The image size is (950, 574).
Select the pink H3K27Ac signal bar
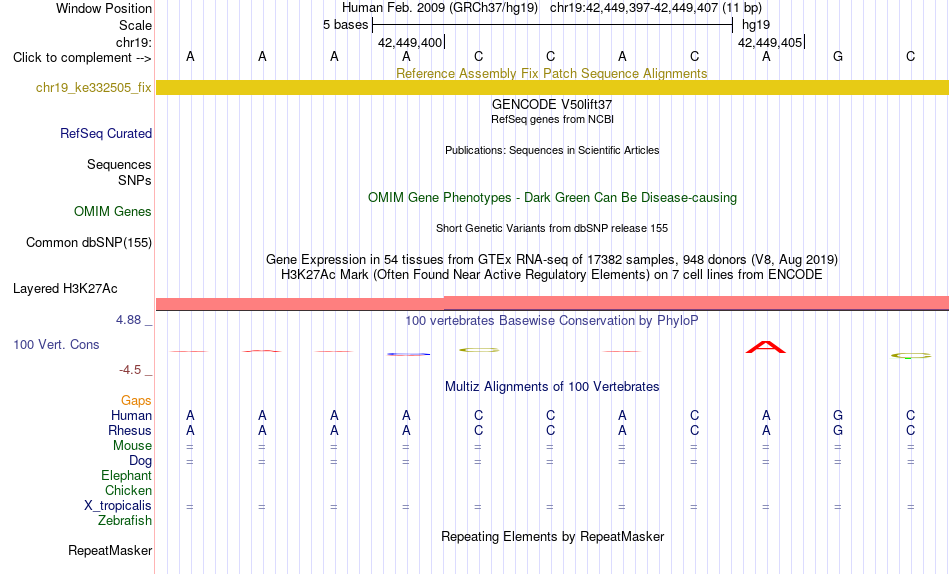tap(552, 303)
